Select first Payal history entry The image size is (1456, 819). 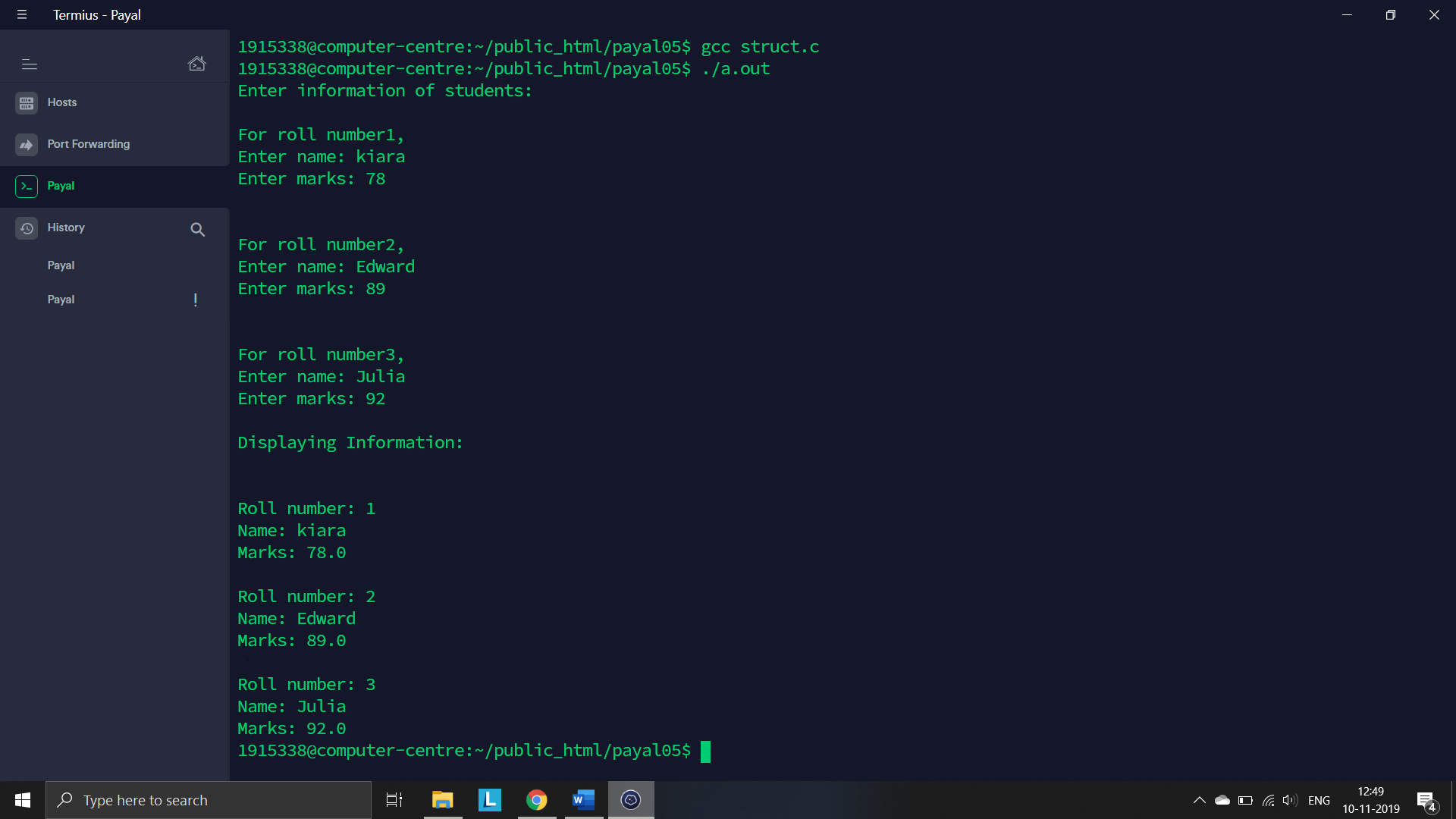(61, 265)
